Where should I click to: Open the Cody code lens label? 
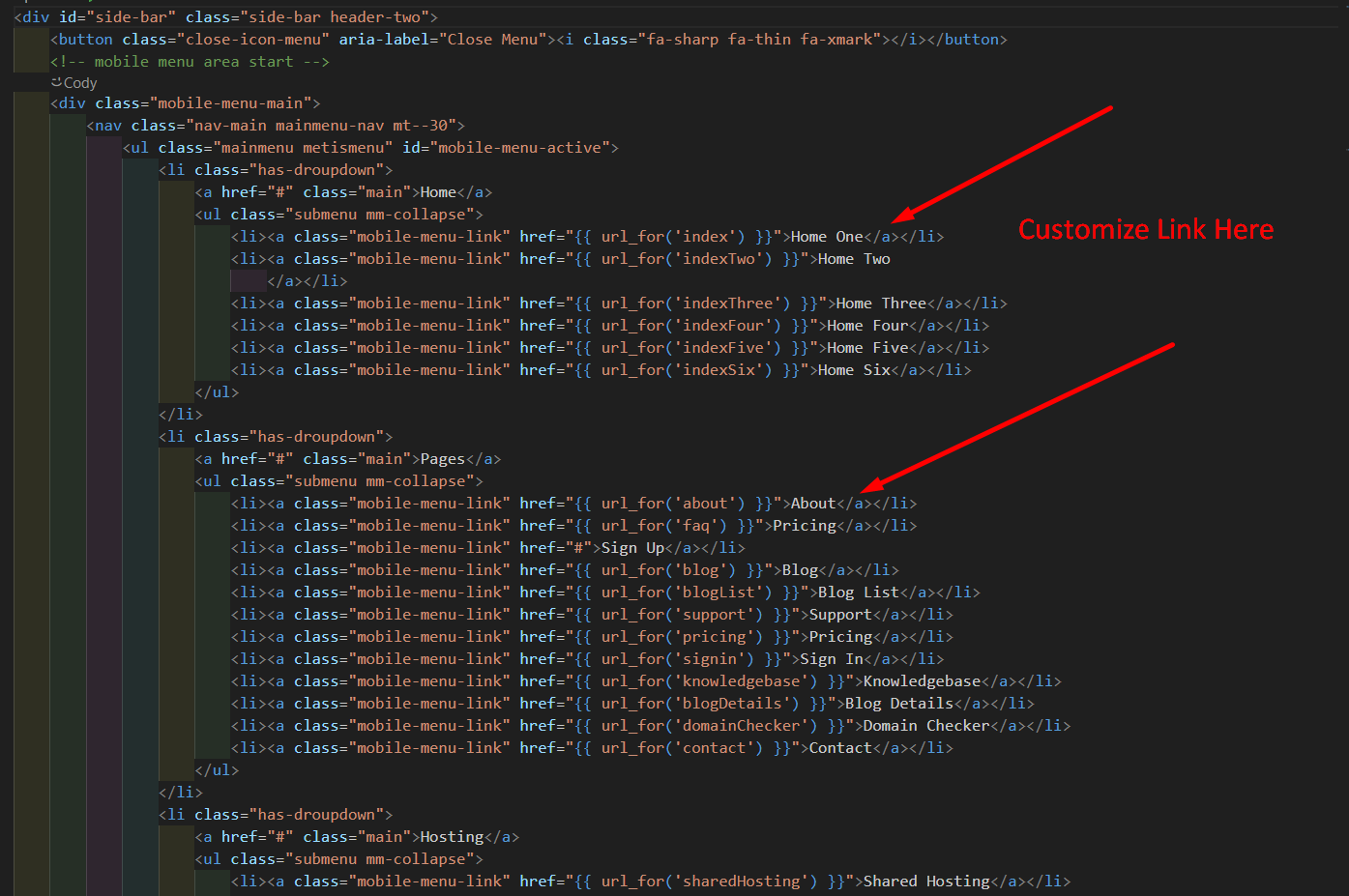80,83
